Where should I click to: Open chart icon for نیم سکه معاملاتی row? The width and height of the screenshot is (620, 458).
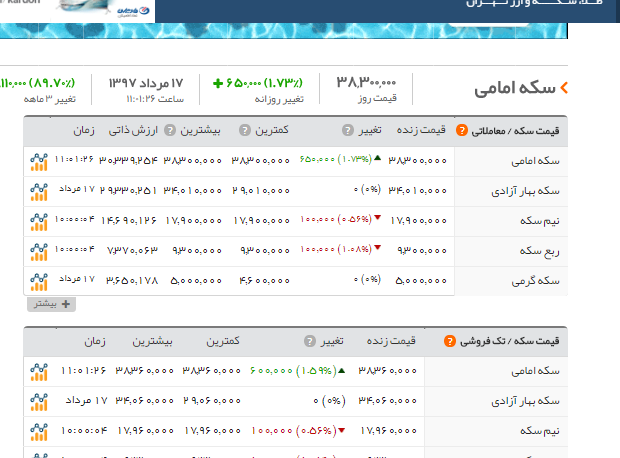click(39, 222)
